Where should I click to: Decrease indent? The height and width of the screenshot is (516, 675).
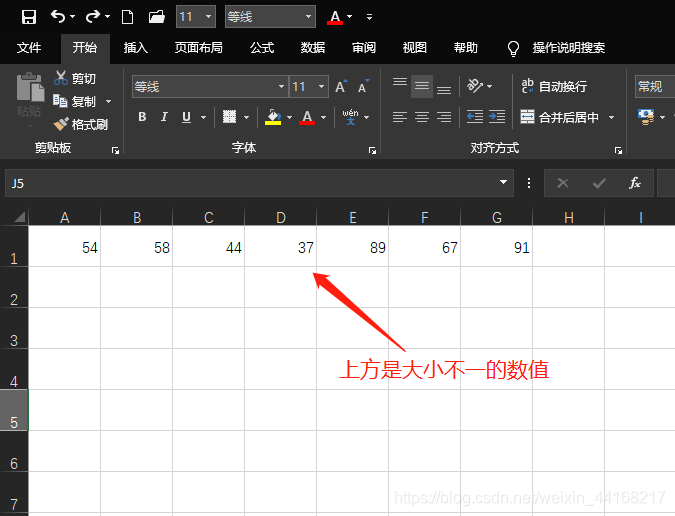coord(474,117)
